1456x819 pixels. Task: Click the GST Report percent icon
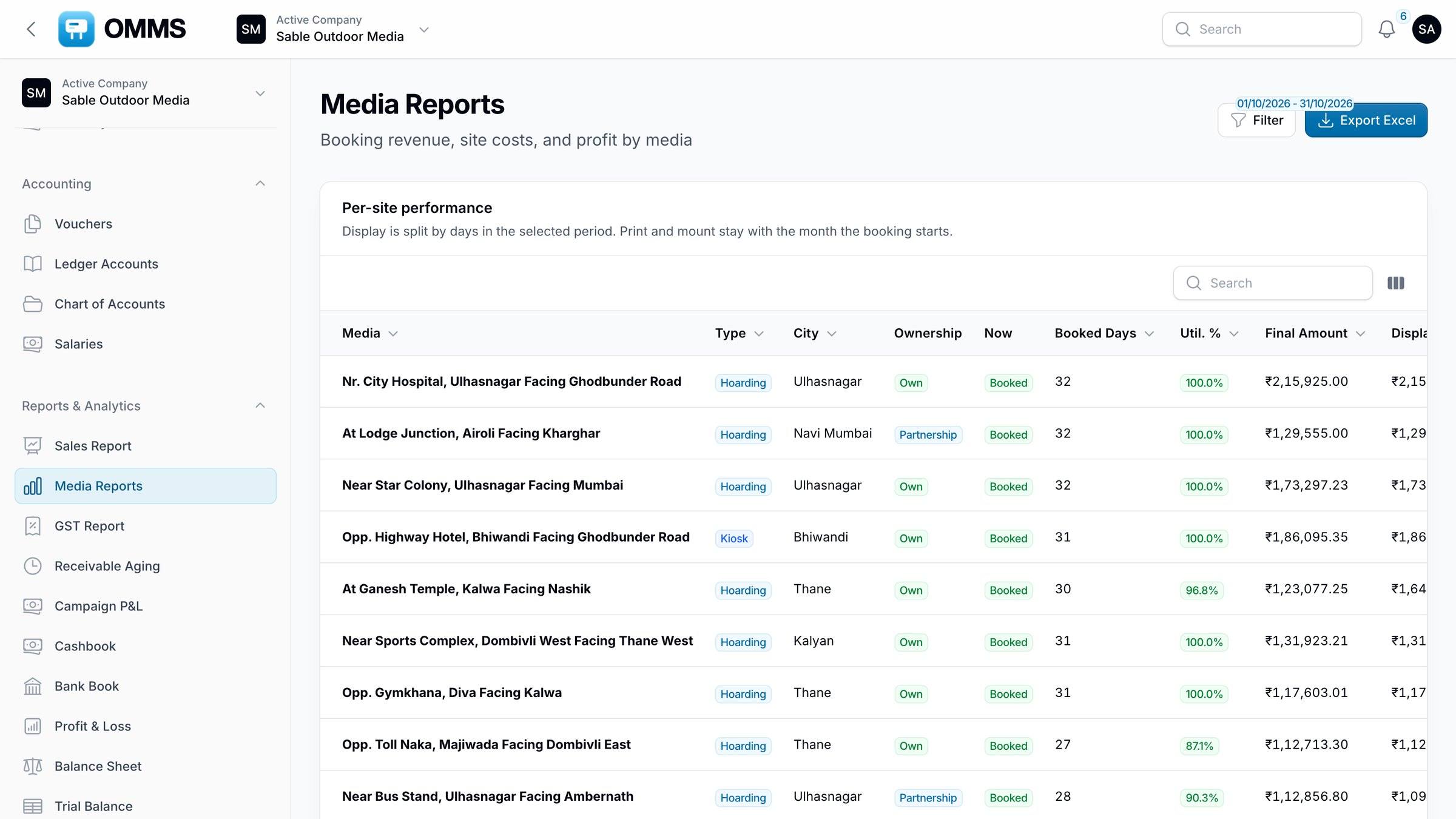point(33,526)
